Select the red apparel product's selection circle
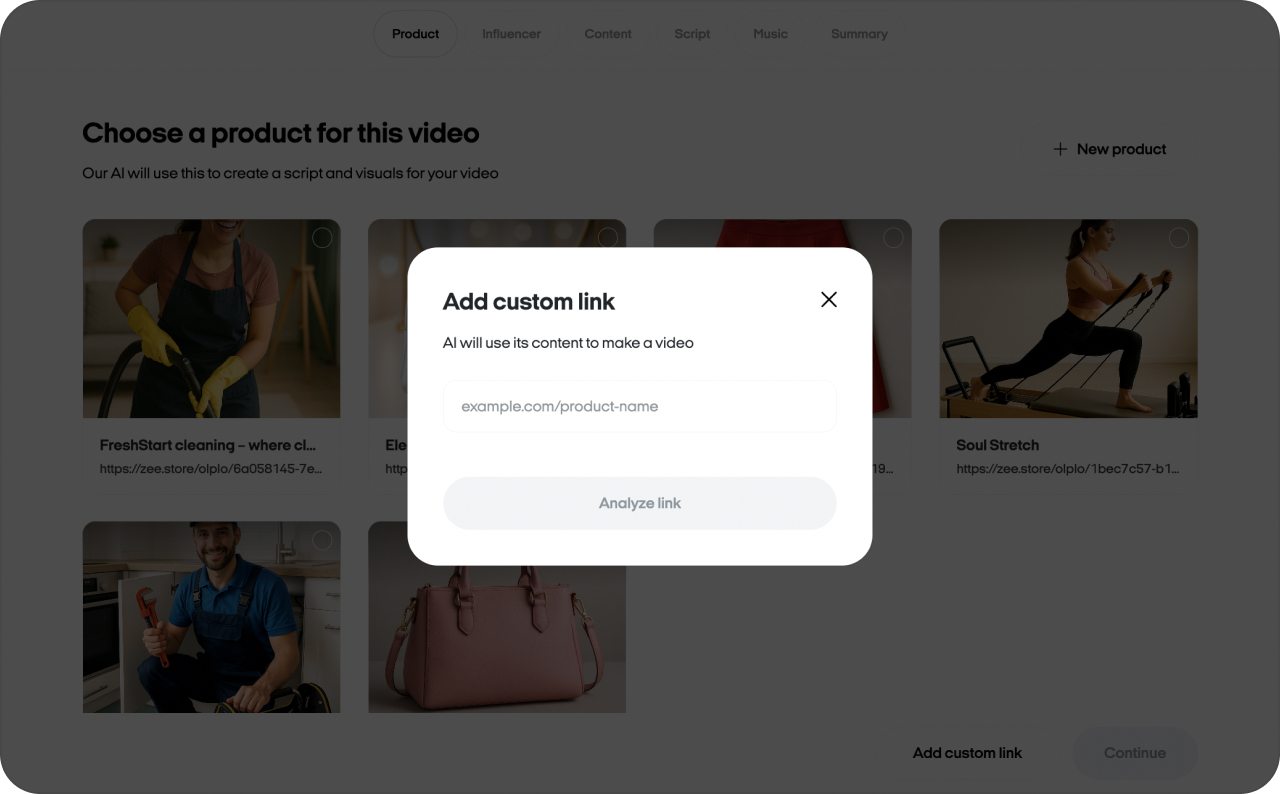The image size is (1280, 794). point(893,238)
